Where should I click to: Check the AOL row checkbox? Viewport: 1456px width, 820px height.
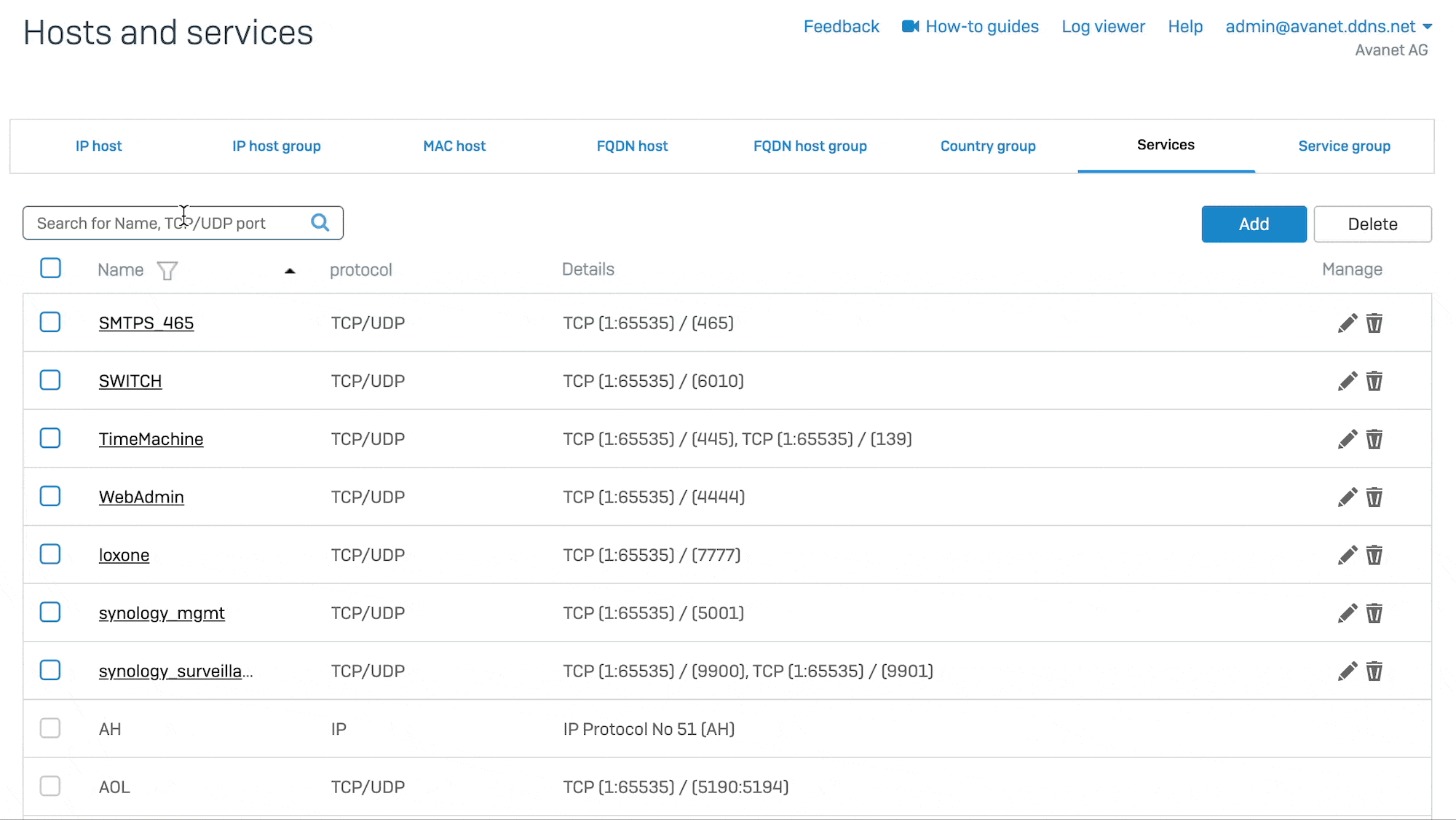pyautogui.click(x=50, y=787)
